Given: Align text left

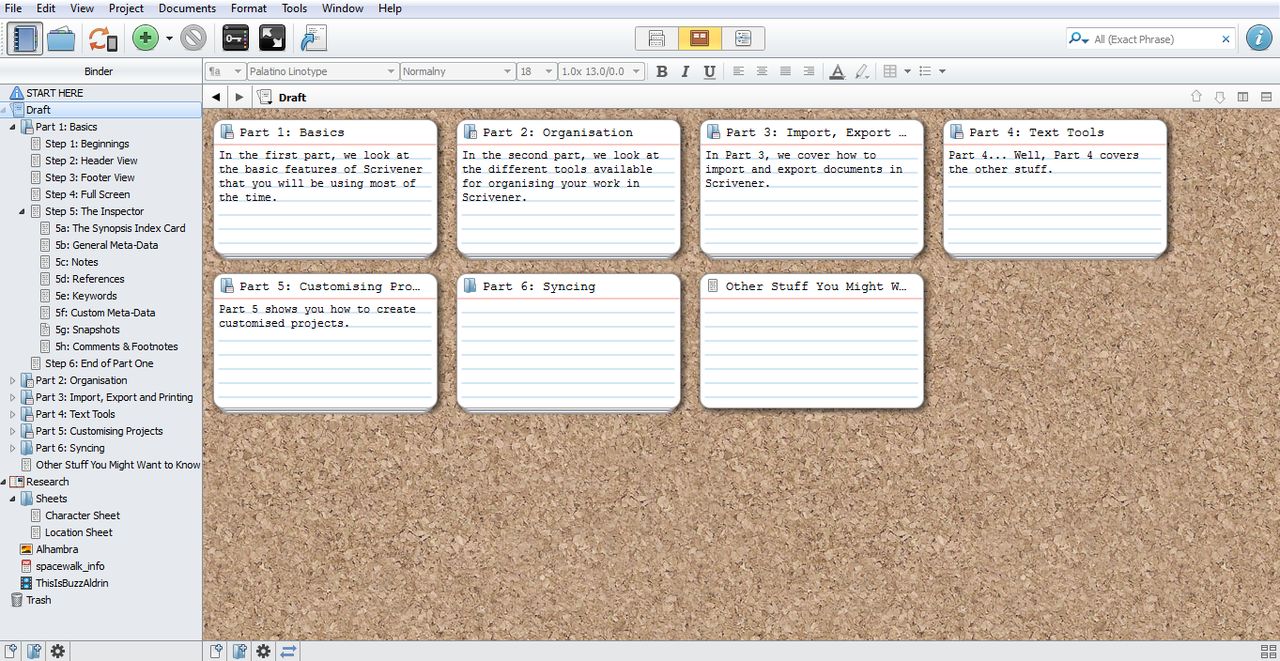Looking at the screenshot, I should [739, 71].
